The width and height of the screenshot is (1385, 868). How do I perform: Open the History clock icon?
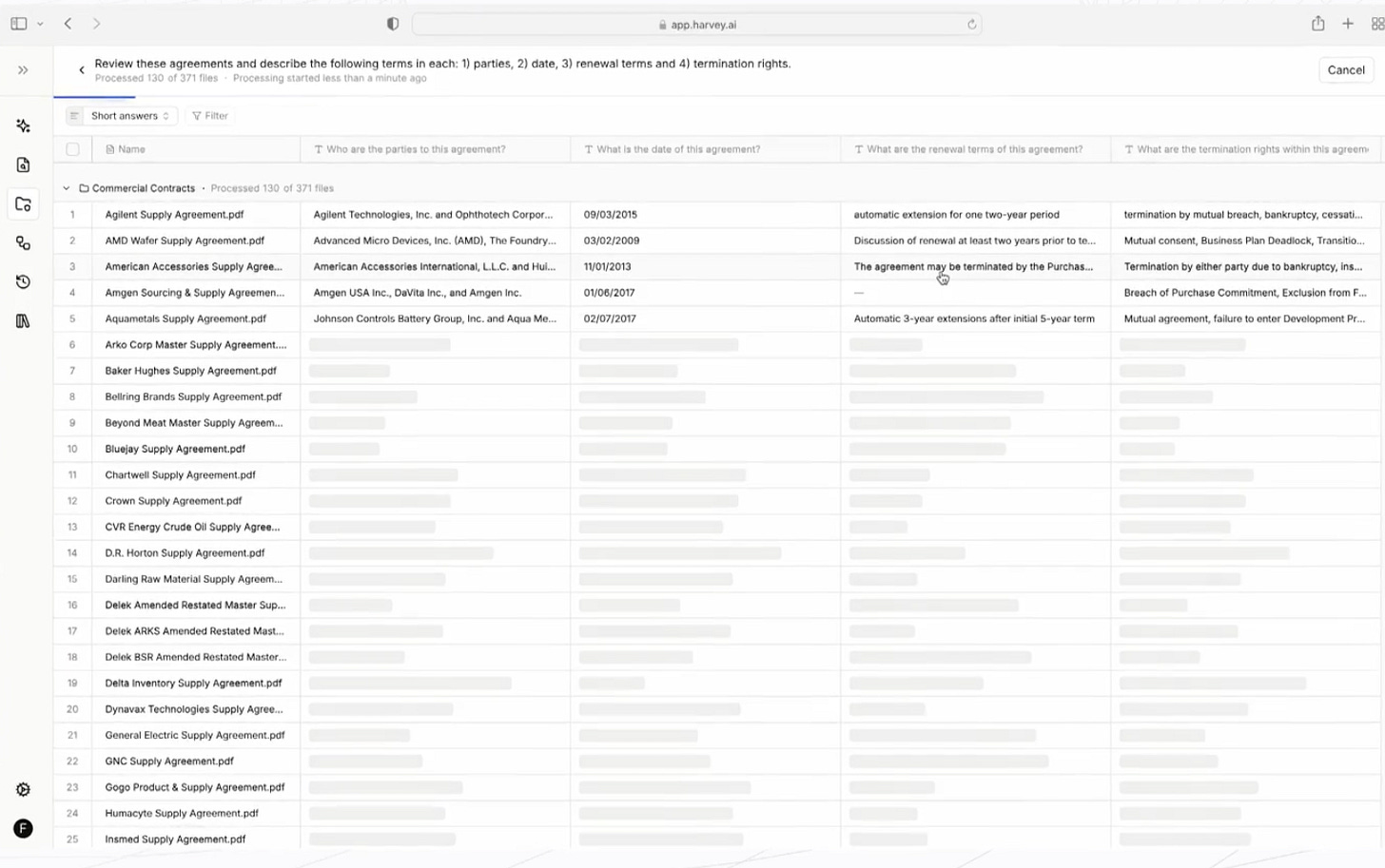(23, 282)
